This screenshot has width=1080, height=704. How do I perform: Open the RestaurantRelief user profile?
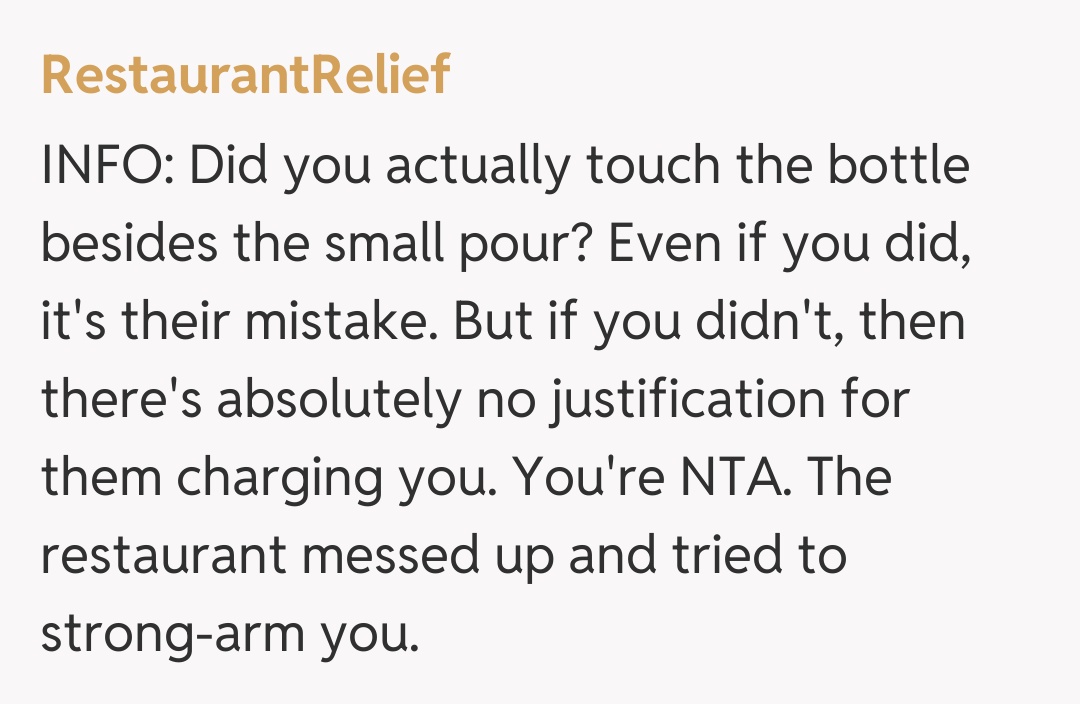(x=245, y=75)
